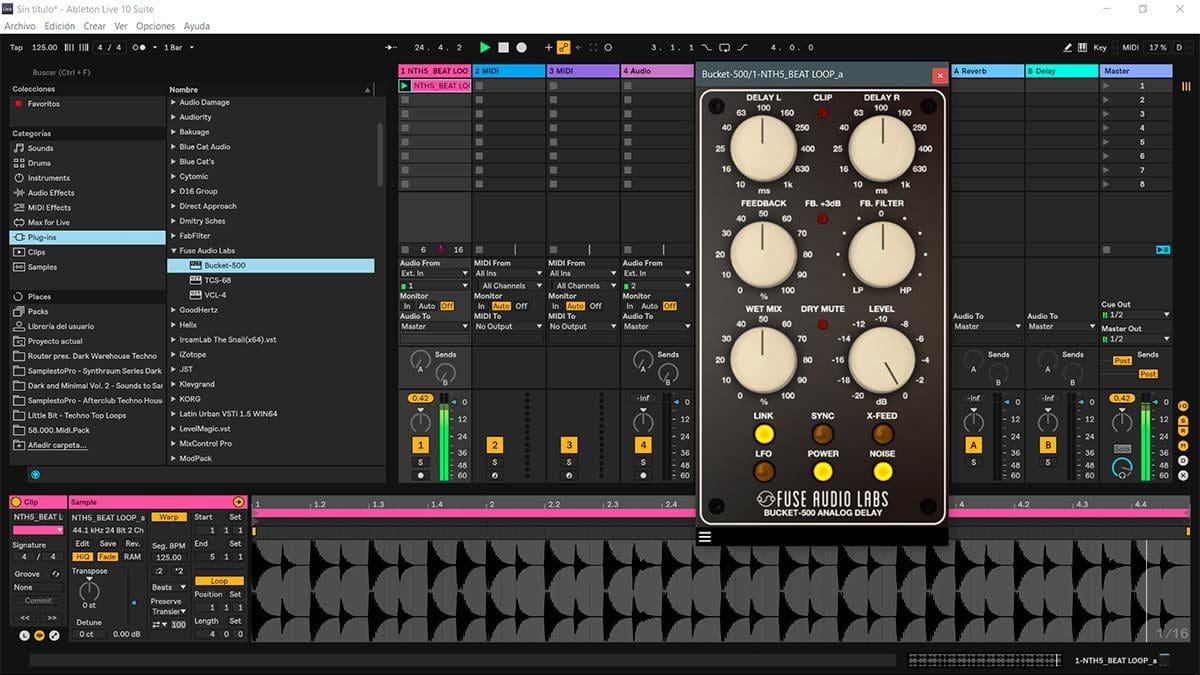Toggle the SYNC button on Bucket-500
This screenshot has height=675, width=1200.
tap(823, 434)
